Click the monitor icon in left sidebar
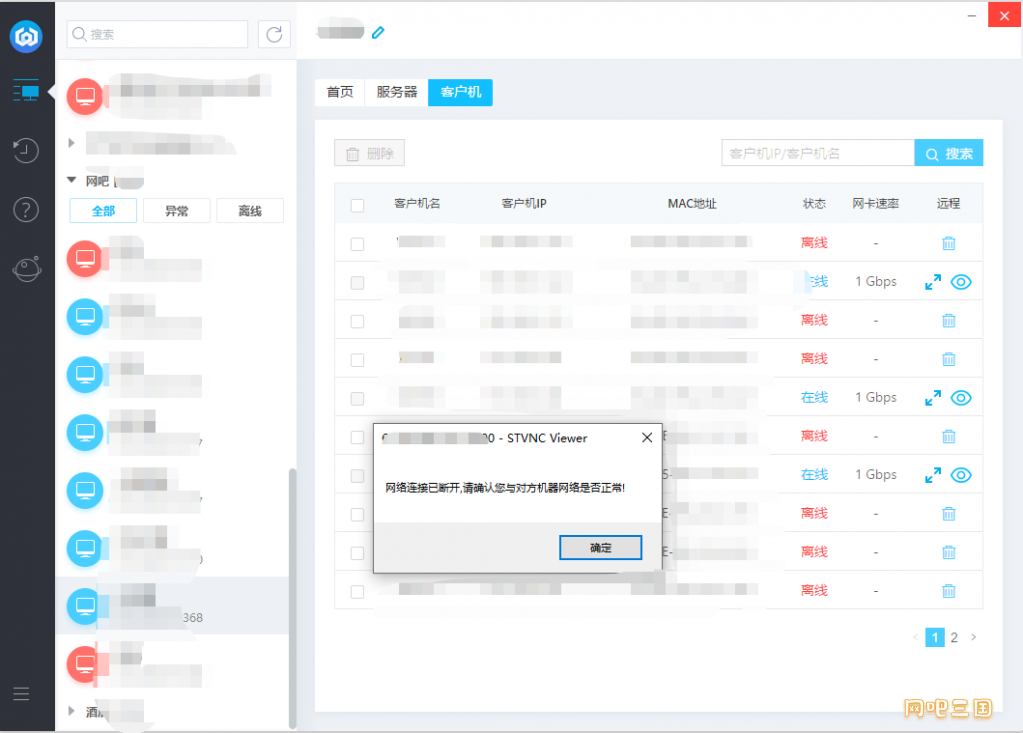1023x733 pixels. 26,92
